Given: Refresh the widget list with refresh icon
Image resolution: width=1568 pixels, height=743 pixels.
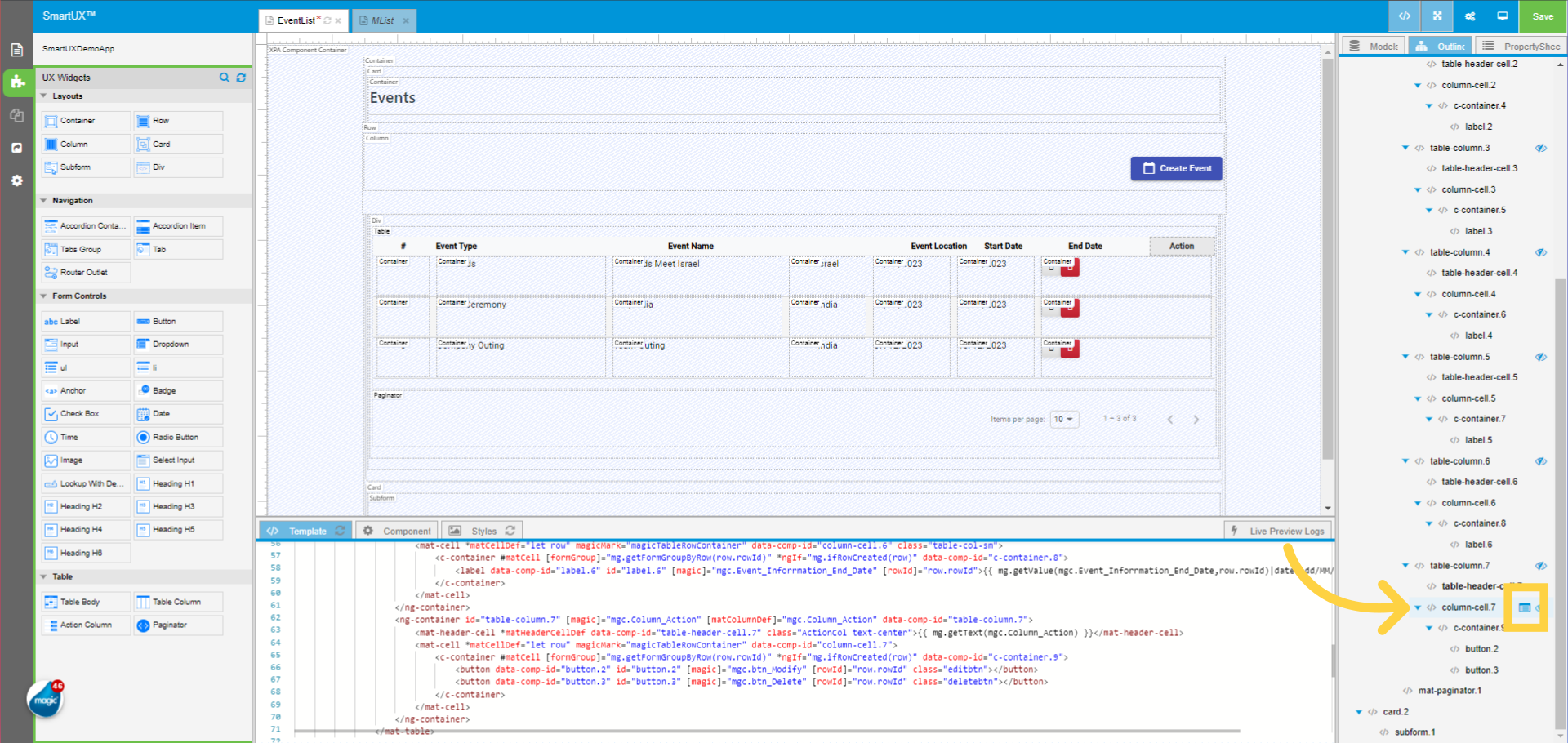Looking at the screenshot, I should (x=241, y=78).
